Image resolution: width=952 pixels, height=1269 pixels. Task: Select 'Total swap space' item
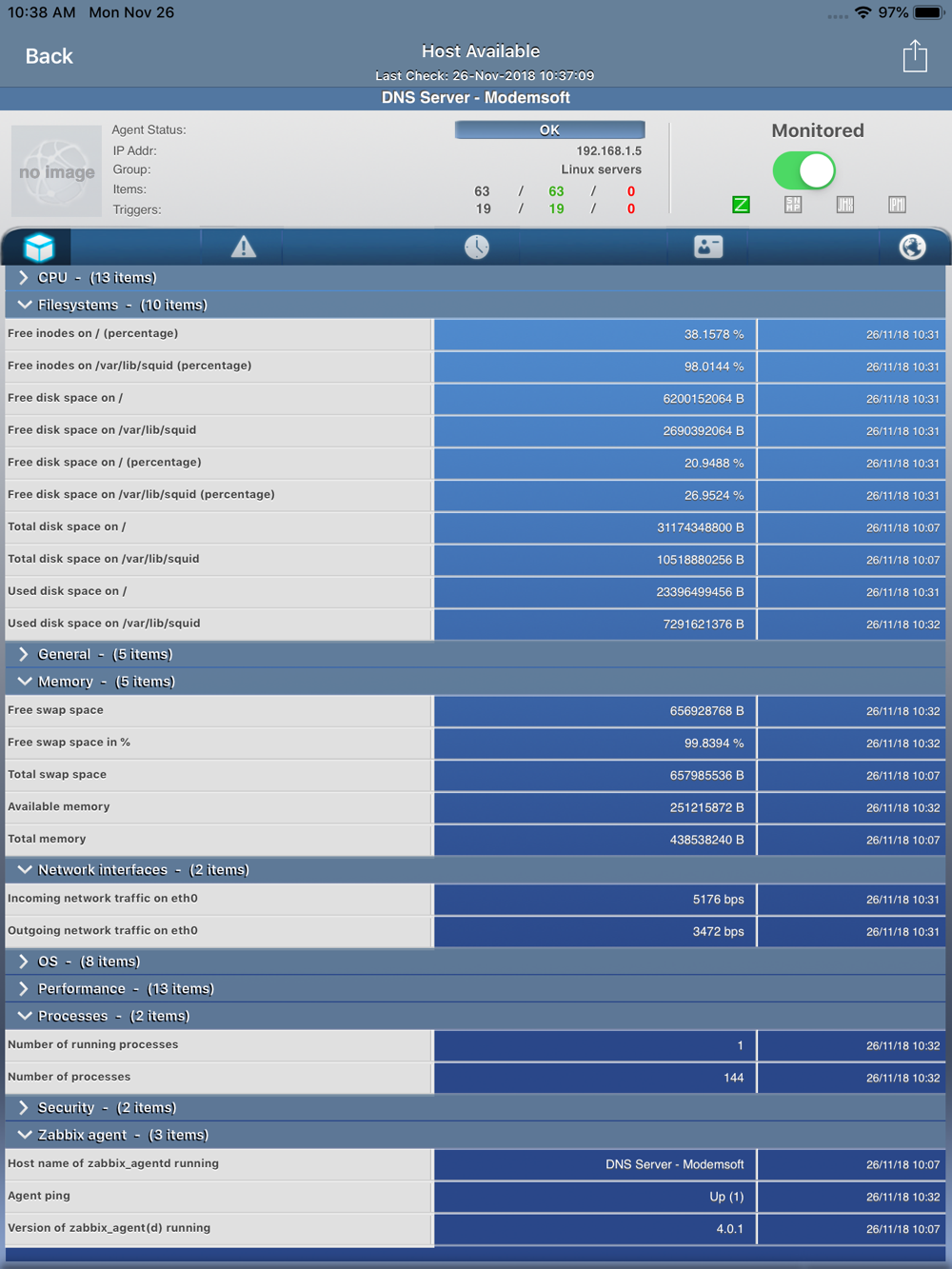point(476,776)
